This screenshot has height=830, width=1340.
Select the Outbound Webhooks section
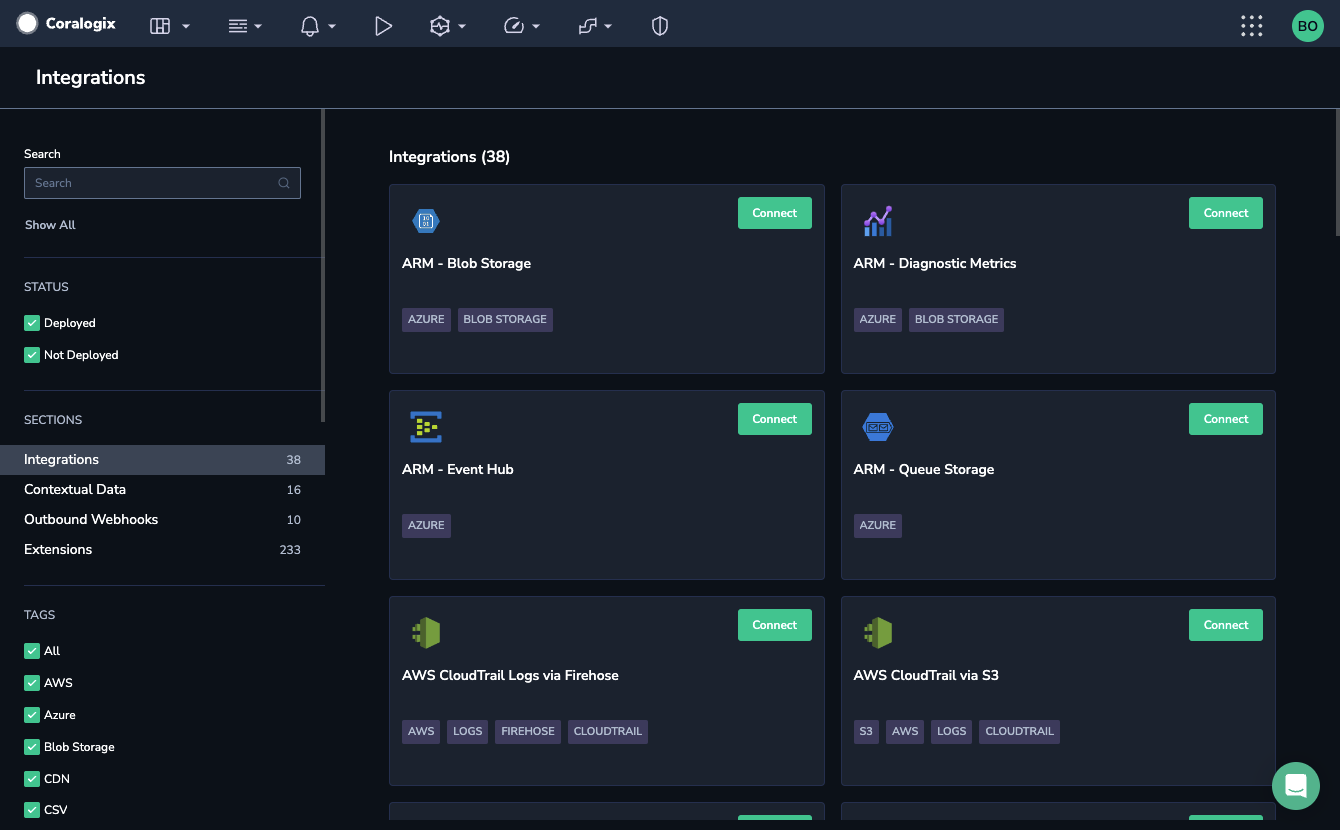[162, 520]
